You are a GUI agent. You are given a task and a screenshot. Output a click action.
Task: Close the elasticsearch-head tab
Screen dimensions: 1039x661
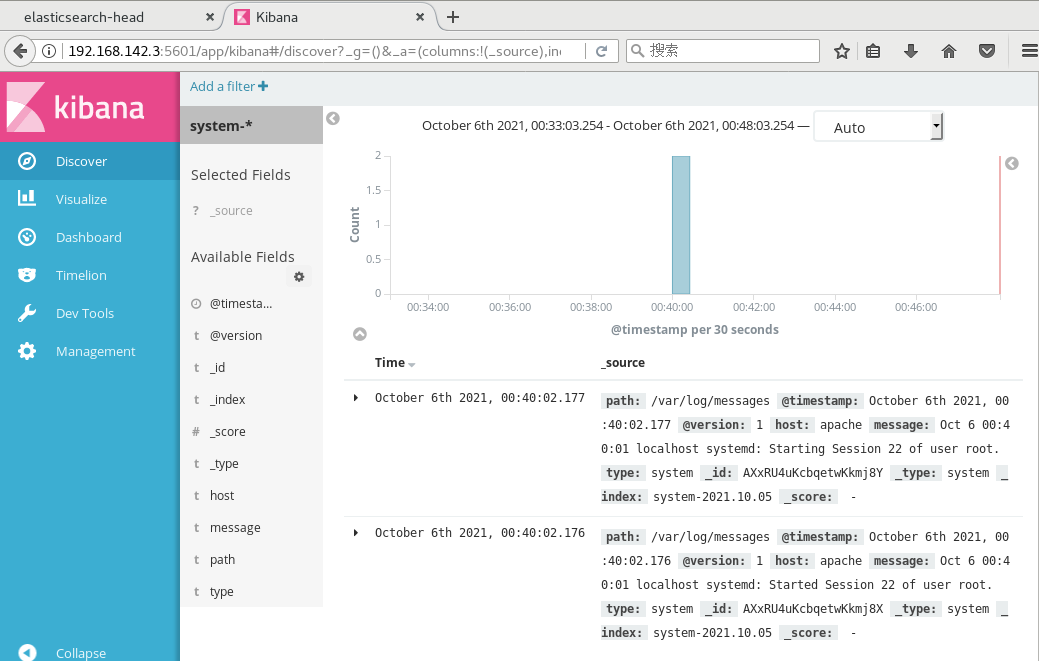210,17
